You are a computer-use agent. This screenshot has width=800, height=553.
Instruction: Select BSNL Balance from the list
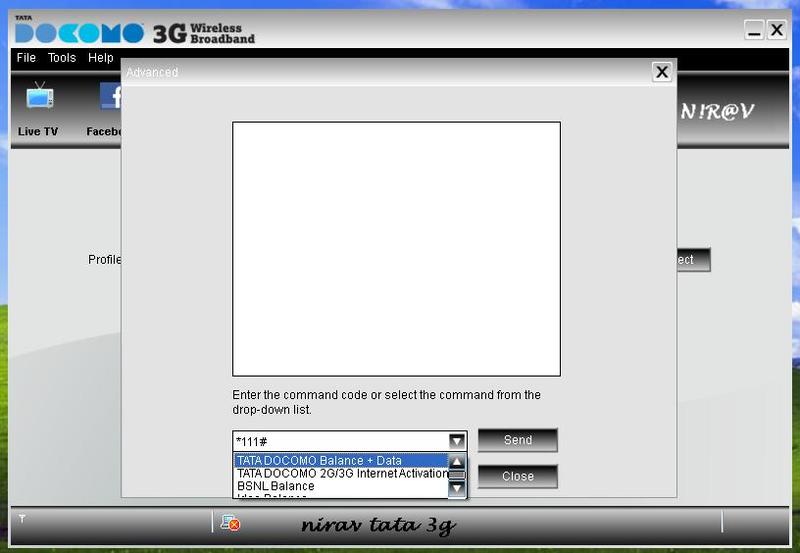click(276, 487)
